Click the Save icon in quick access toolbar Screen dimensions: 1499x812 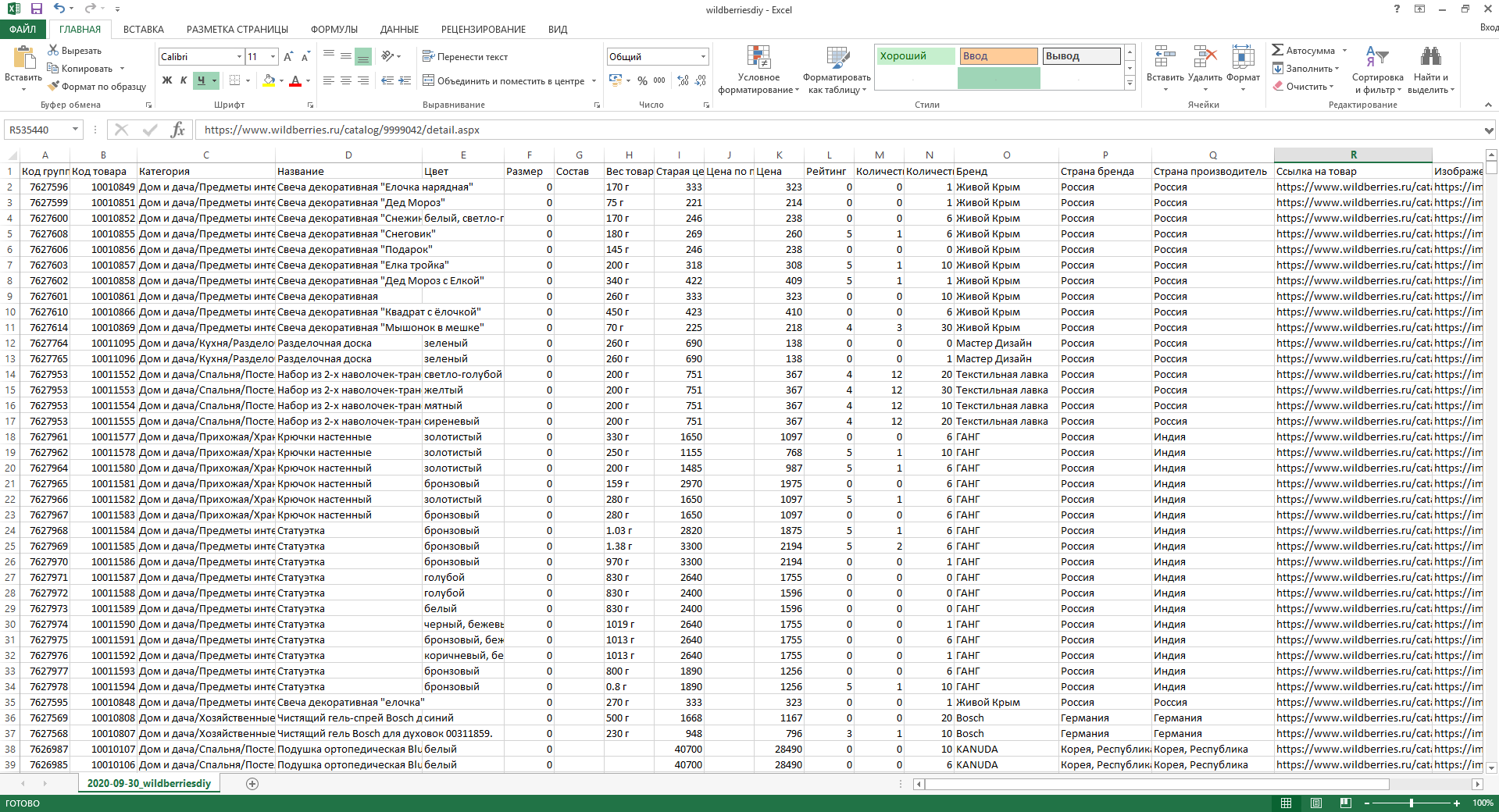coord(36,9)
